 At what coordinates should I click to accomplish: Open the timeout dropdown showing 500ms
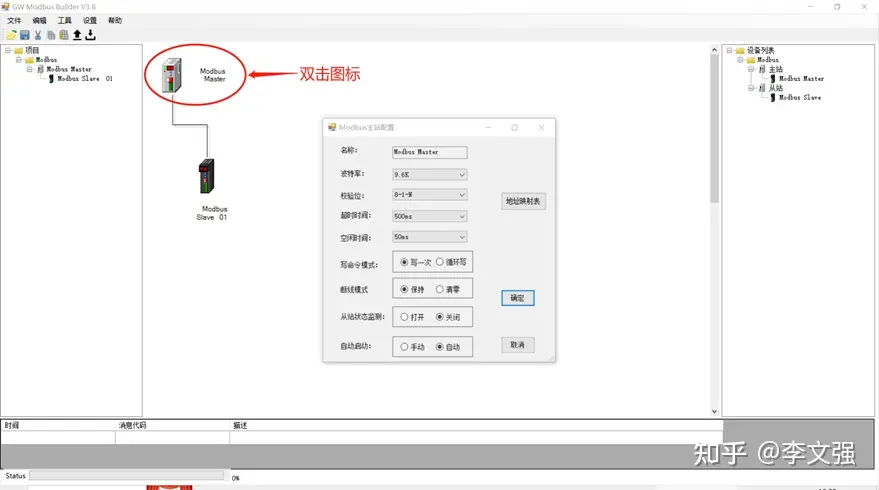(x=429, y=216)
